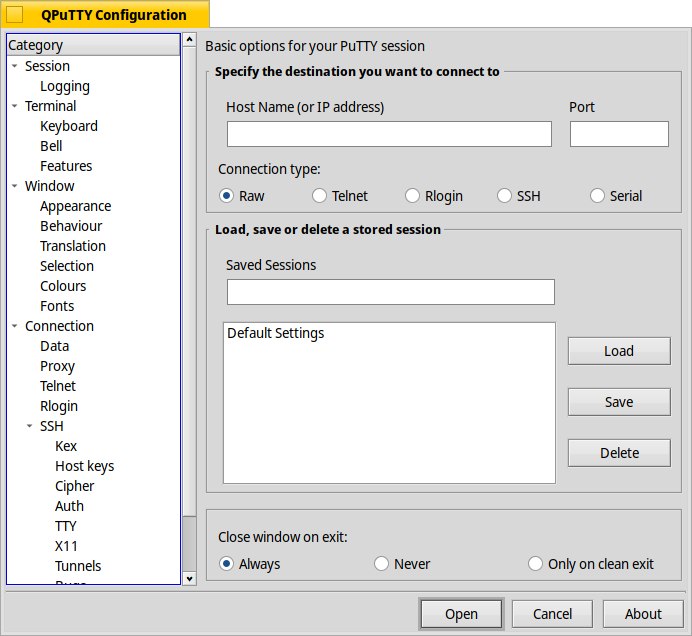This screenshot has height=636, width=692.
Task: Focus the Host Name input field
Action: (389, 134)
